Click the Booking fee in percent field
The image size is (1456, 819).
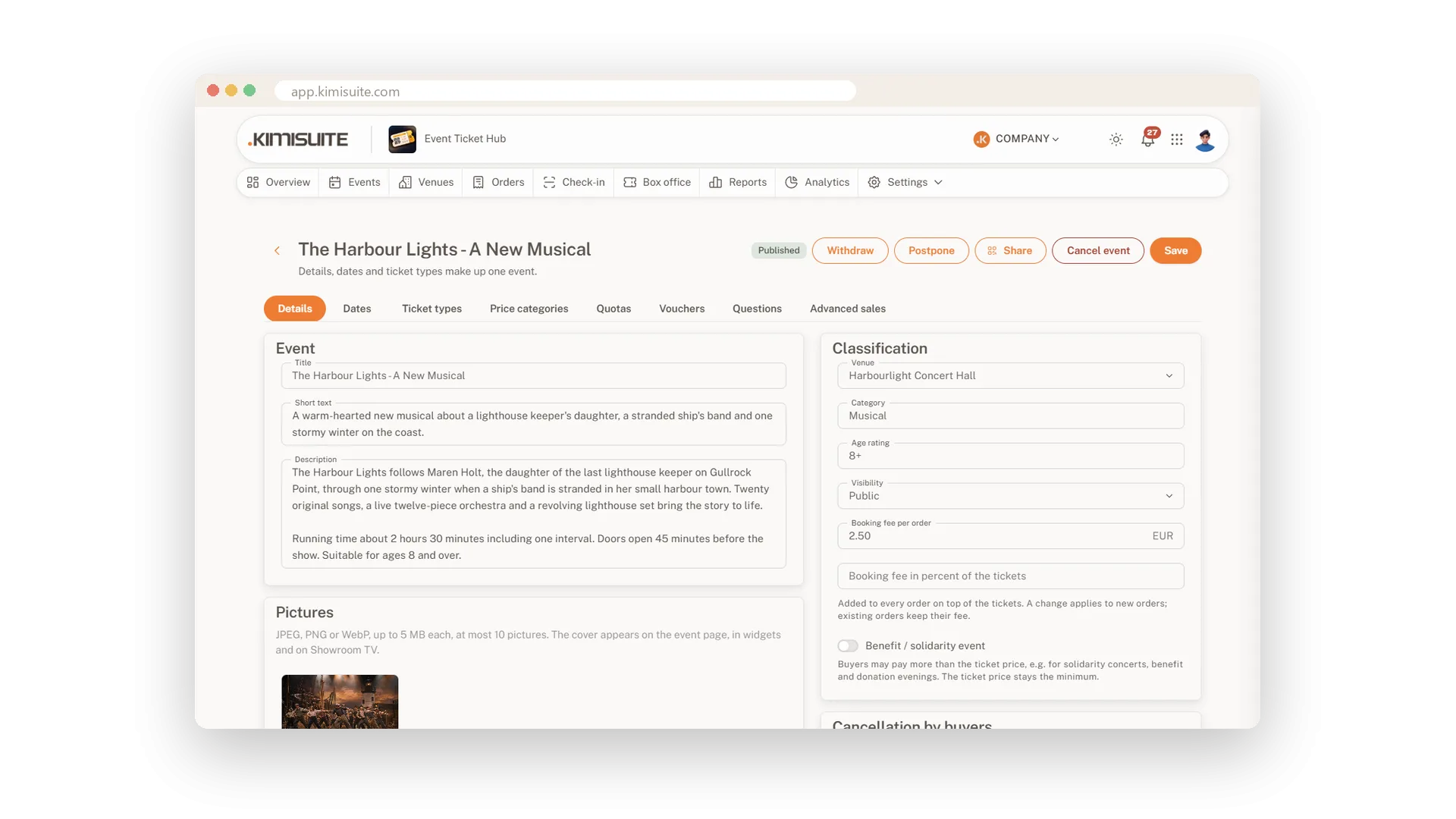click(1011, 576)
